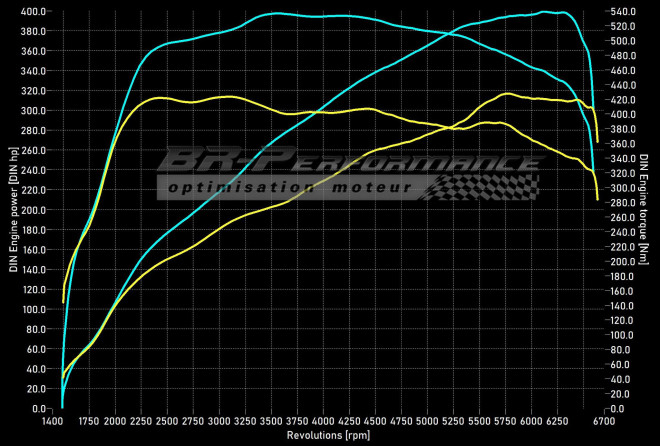Pick the 5250 rpm label on horizontal axis

pyautogui.click(x=452, y=423)
